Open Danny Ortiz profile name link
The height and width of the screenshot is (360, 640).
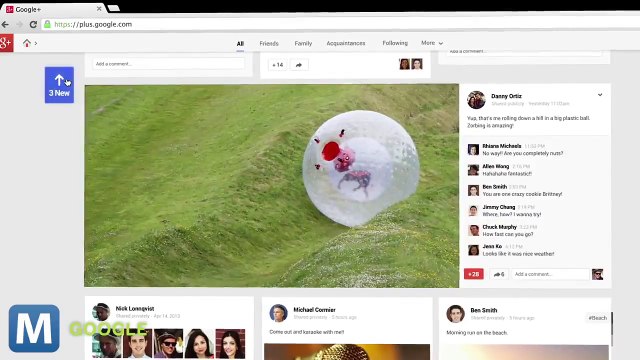tap(506, 96)
